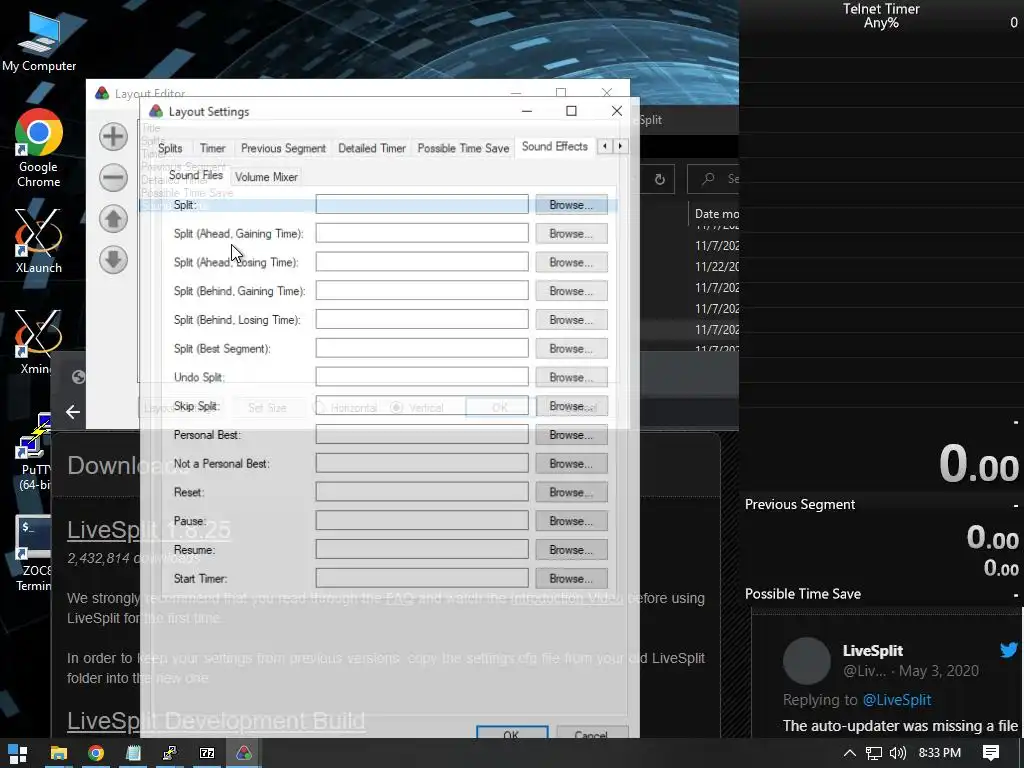This screenshot has height=768, width=1024.
Task: Click the Split sound file path field
Action: [x=422, y=204]
